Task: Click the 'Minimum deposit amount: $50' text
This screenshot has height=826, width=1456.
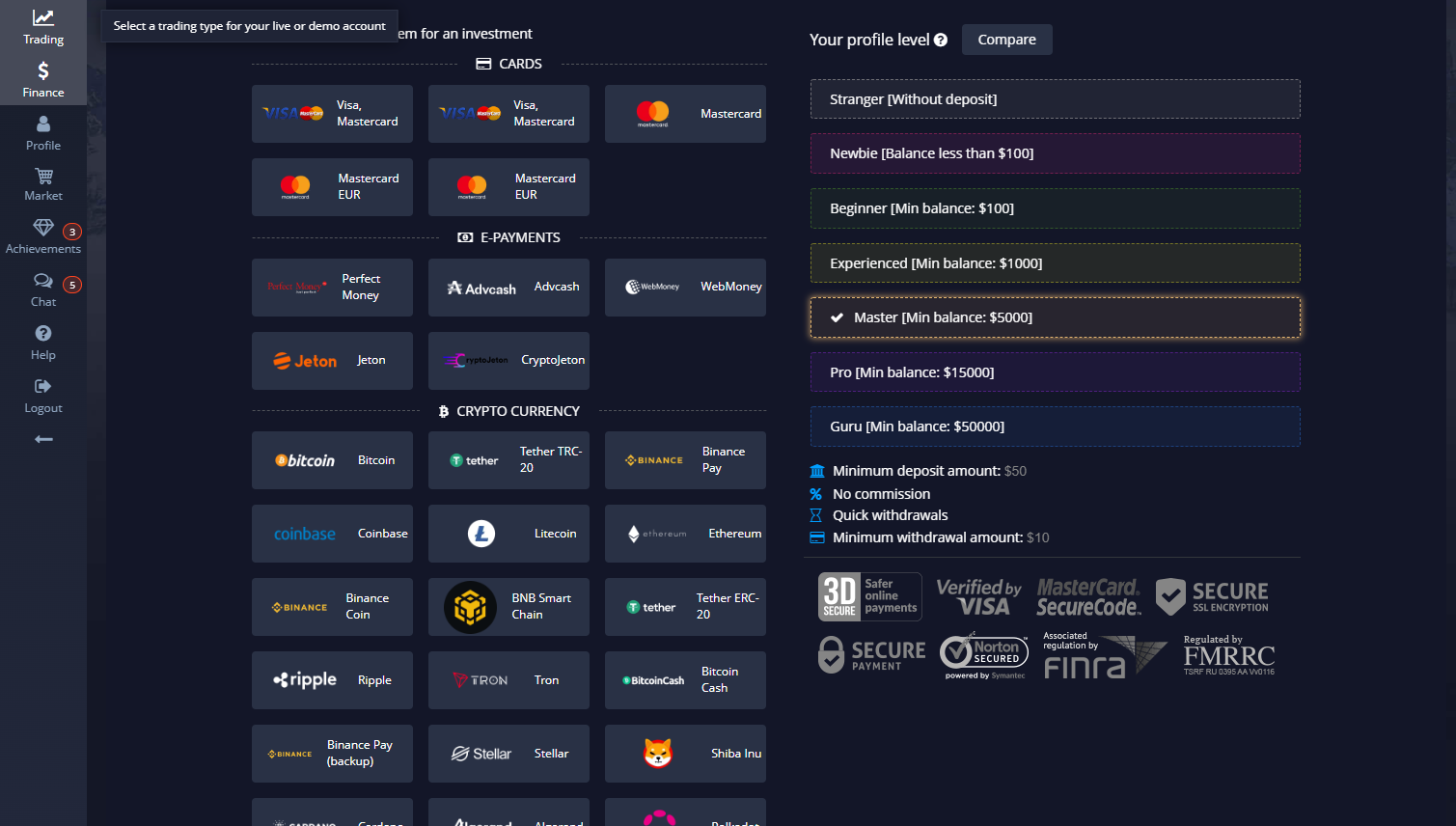Action: tap(929, 471)
